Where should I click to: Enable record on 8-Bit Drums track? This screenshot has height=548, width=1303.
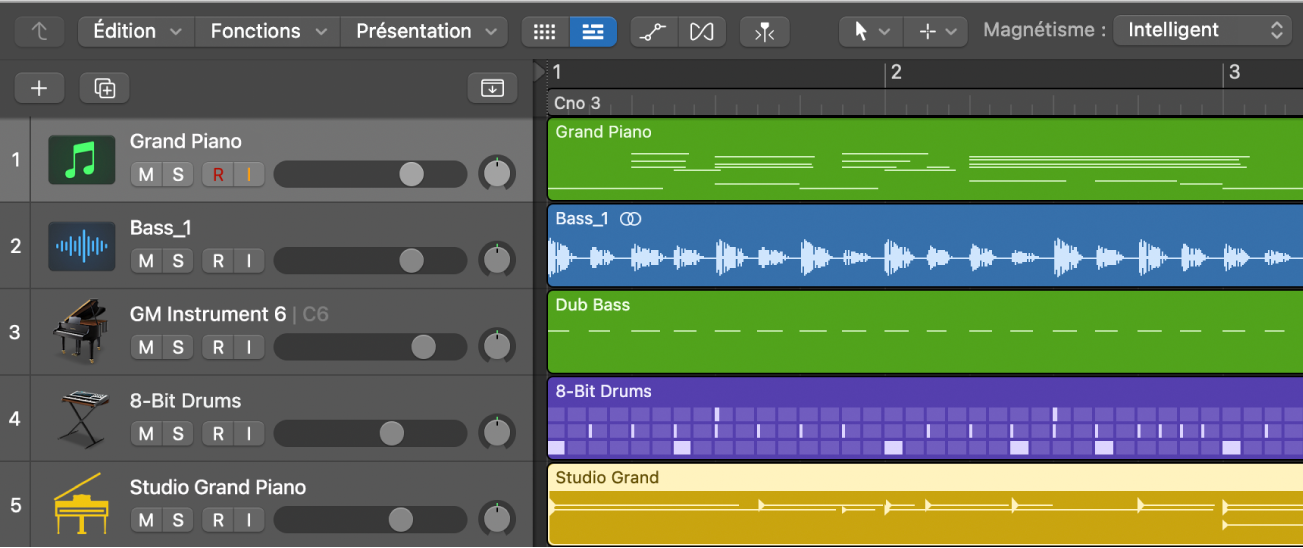click(217, 434)
